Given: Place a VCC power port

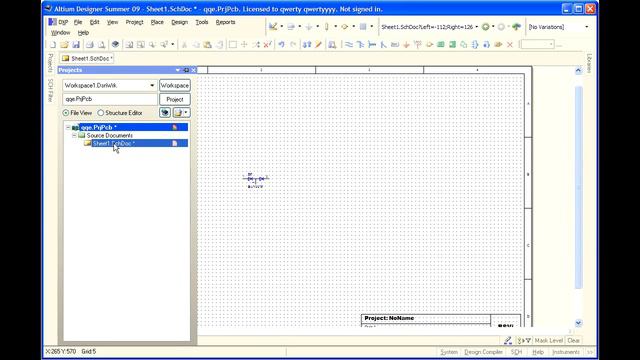Looking at the screenshot, I should pos(418,44).
